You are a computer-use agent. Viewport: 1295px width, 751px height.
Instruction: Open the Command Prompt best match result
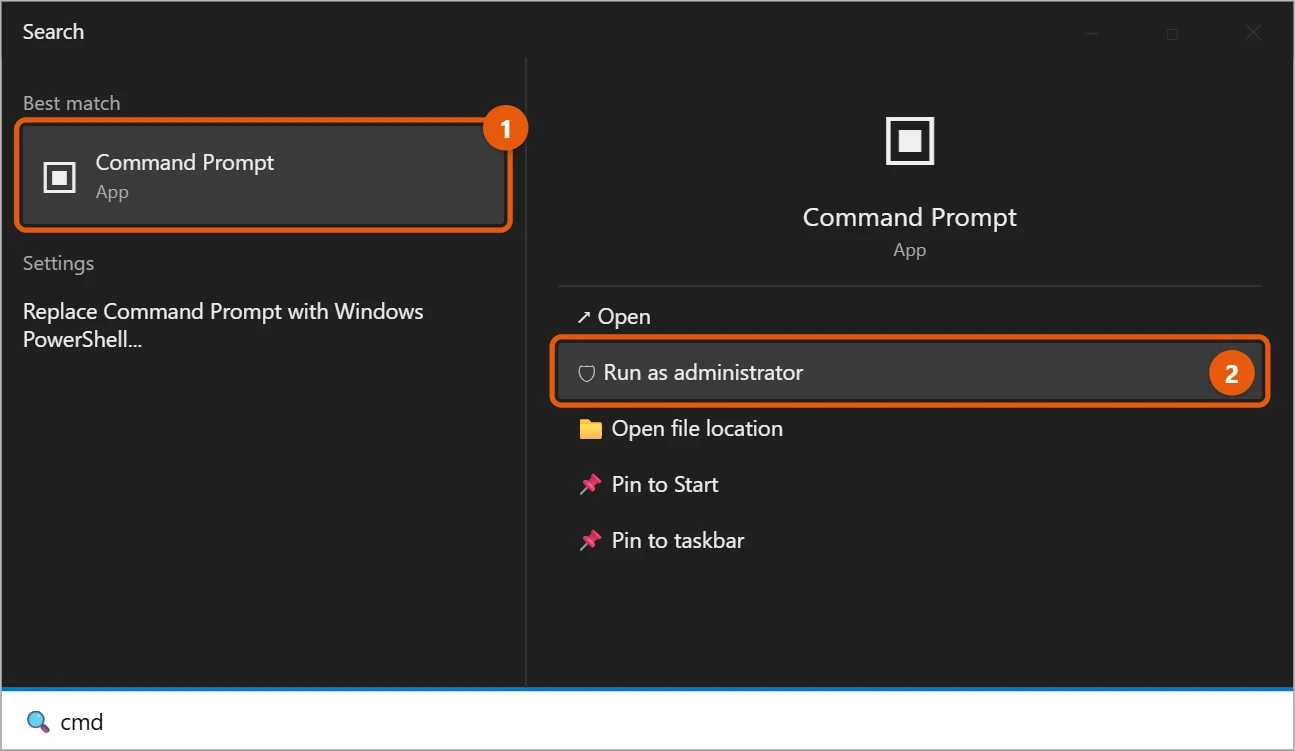tap(263, 176)
